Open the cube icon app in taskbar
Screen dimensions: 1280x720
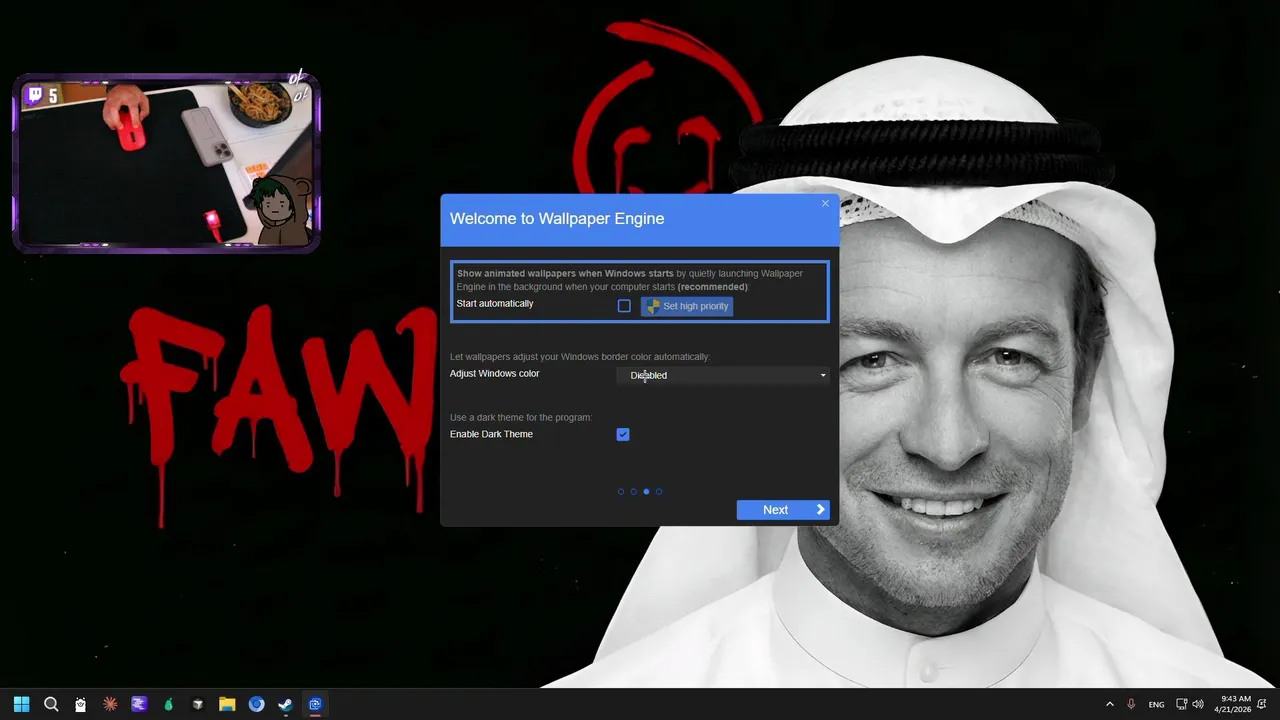[x=198, y=704]
